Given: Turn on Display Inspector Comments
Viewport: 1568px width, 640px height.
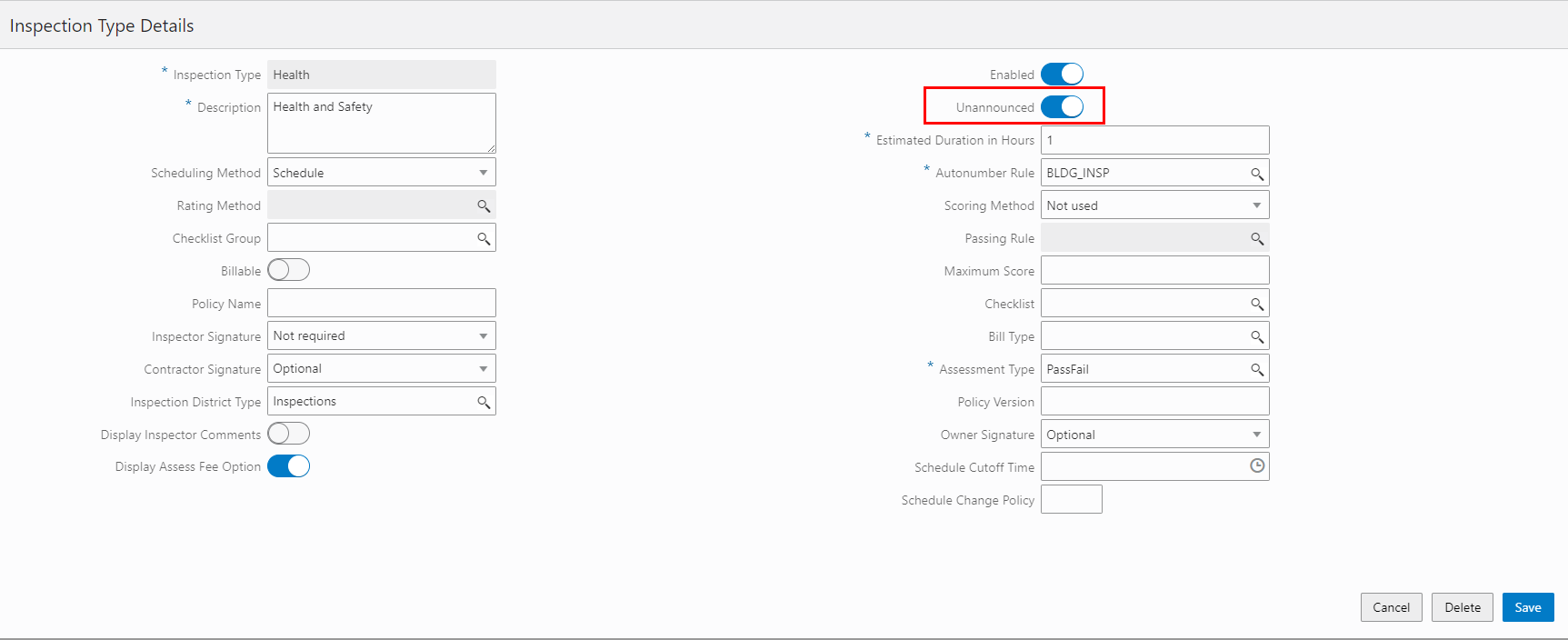Looking at the screenshot, I should tap(289, 434).
